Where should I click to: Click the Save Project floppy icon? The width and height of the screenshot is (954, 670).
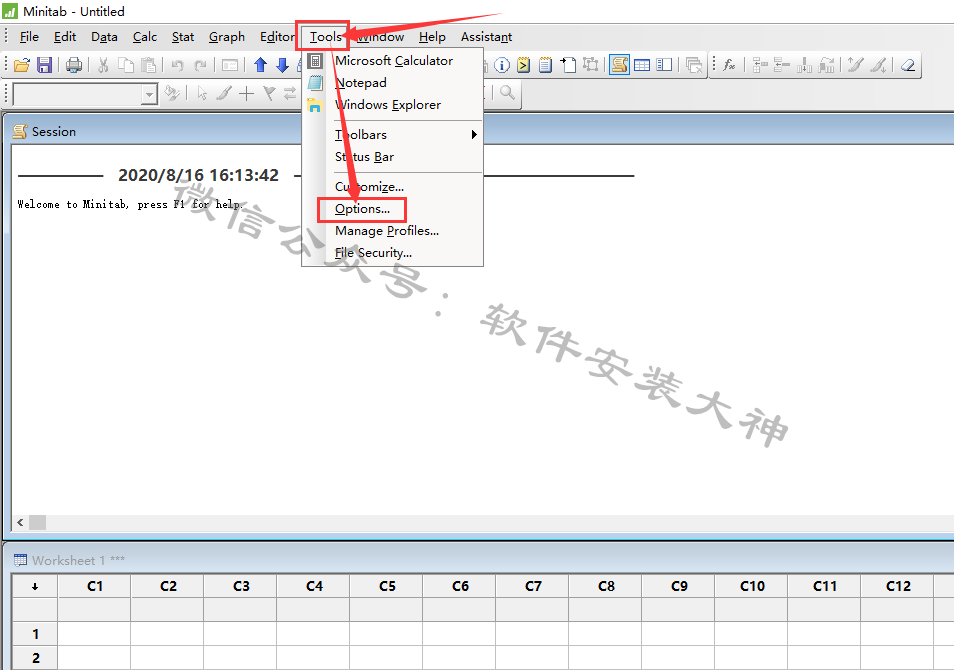pos(44,65)
